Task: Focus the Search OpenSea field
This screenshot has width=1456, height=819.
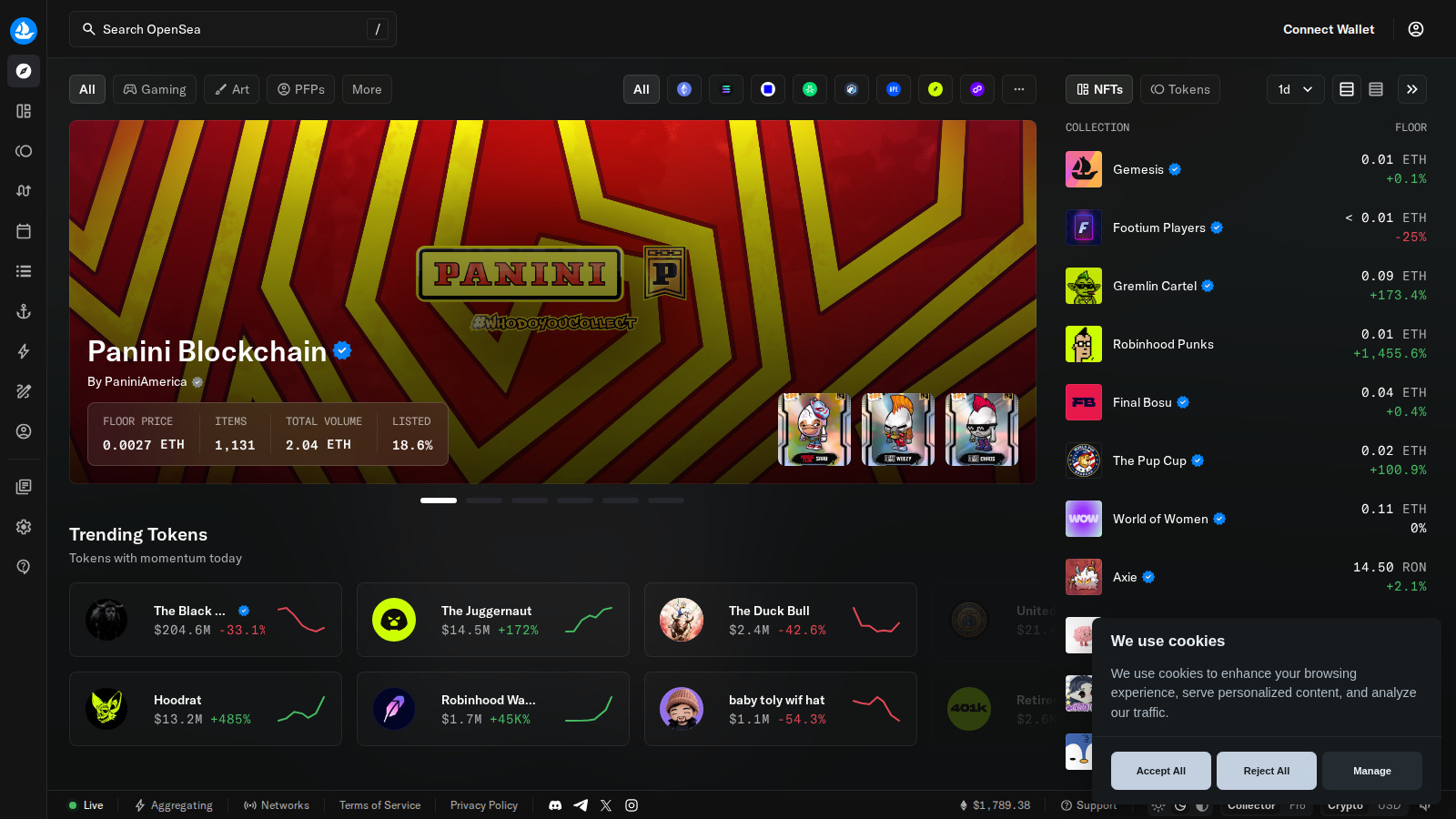Action: click(x=233, y=29)
